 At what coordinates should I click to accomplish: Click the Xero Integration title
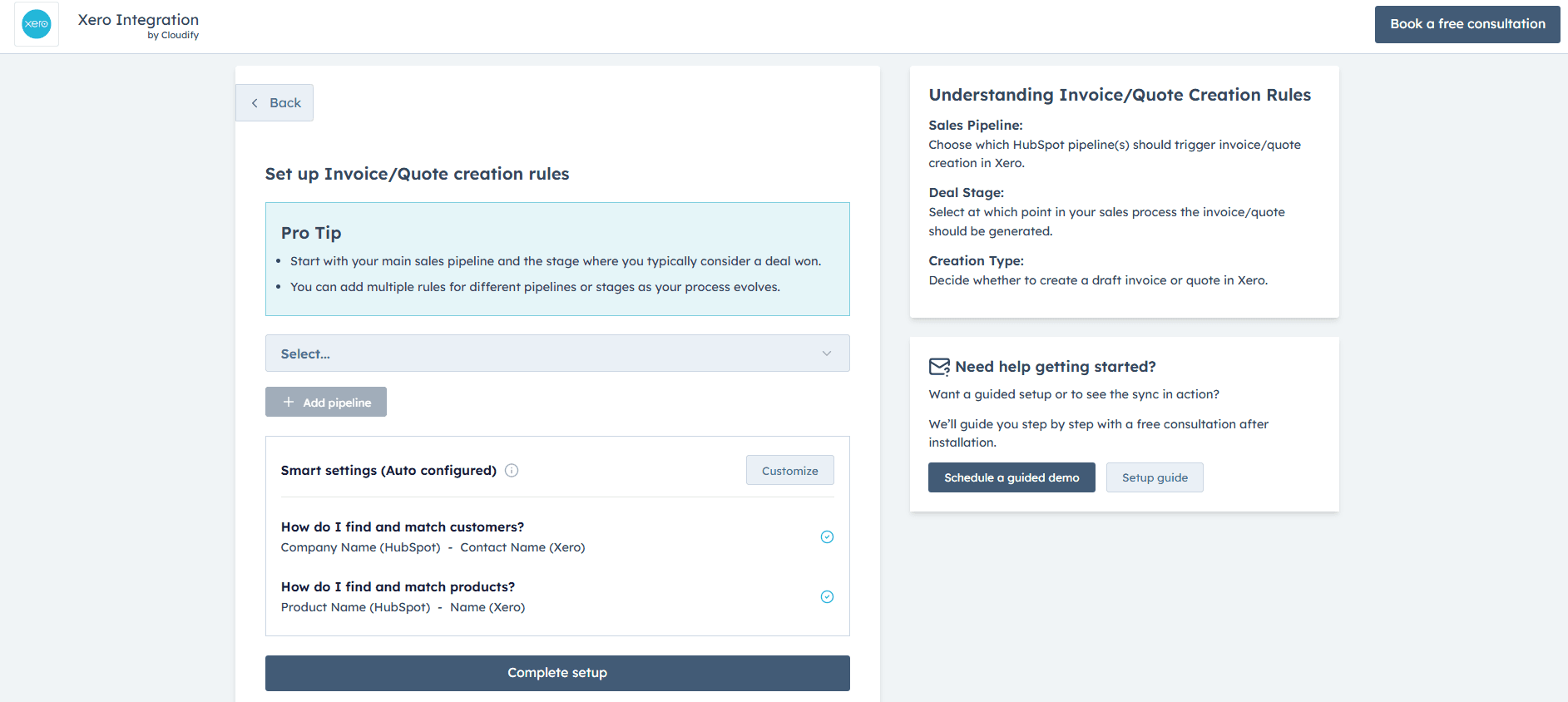click(138, 20)
